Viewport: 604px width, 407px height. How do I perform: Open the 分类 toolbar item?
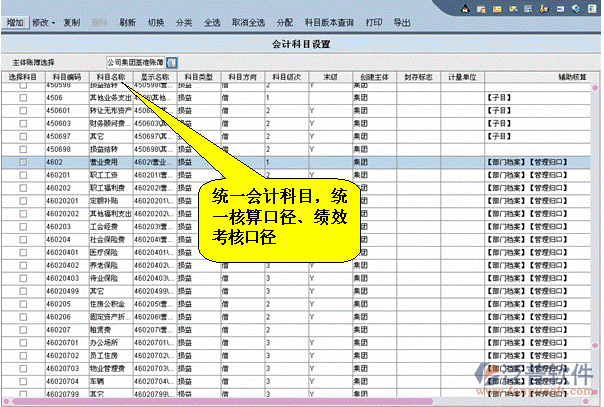(x=184, y=21)
